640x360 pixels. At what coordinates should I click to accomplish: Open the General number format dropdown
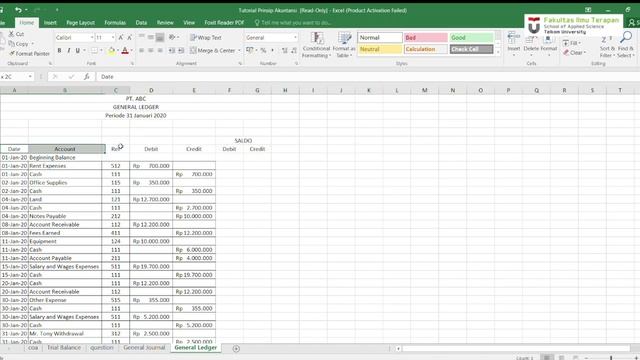295,38
